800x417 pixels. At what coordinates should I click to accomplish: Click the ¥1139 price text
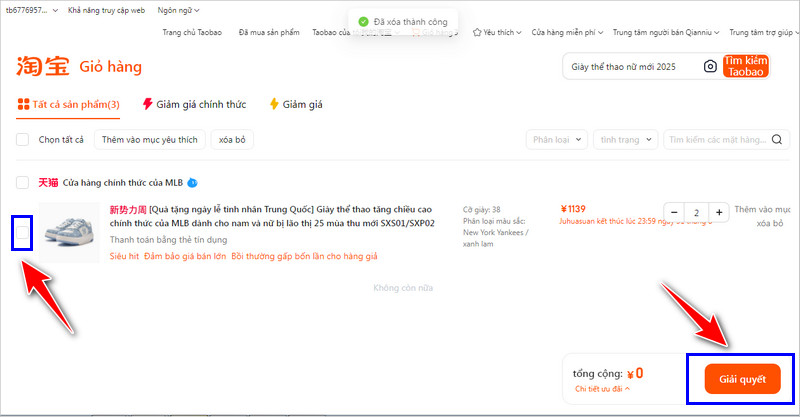573,209
